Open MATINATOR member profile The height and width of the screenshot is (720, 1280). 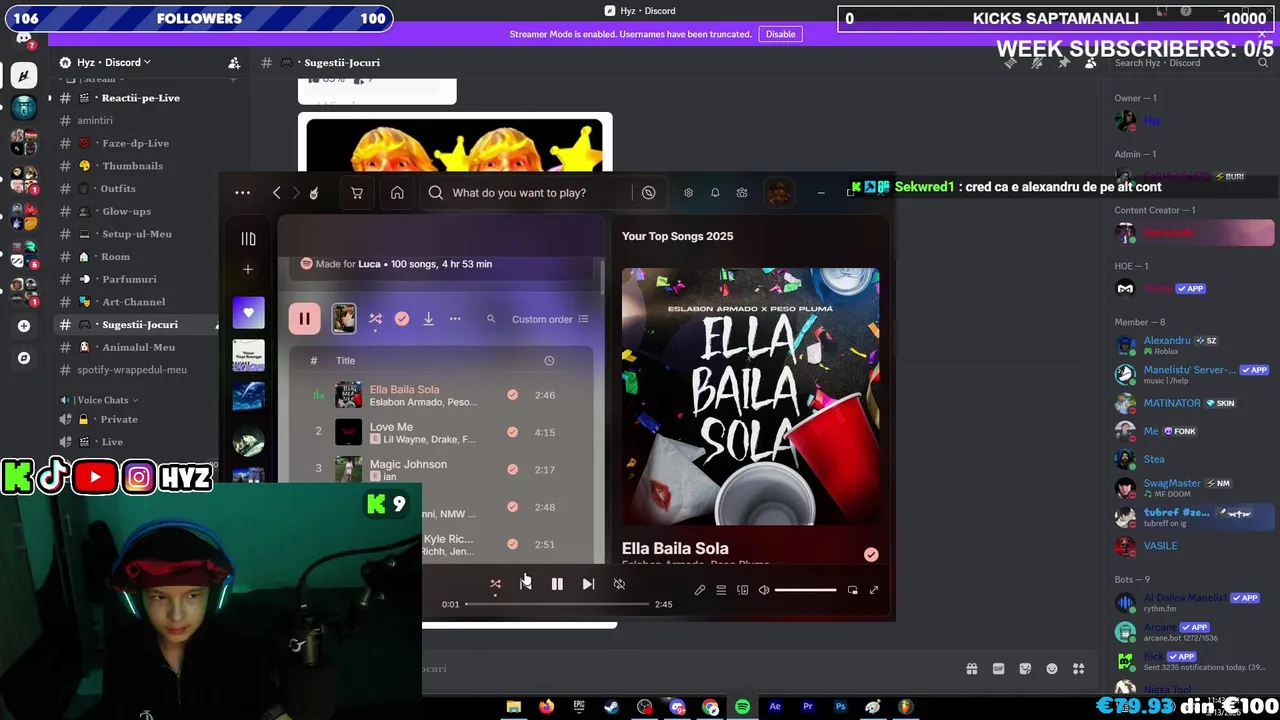point(1192,403)
